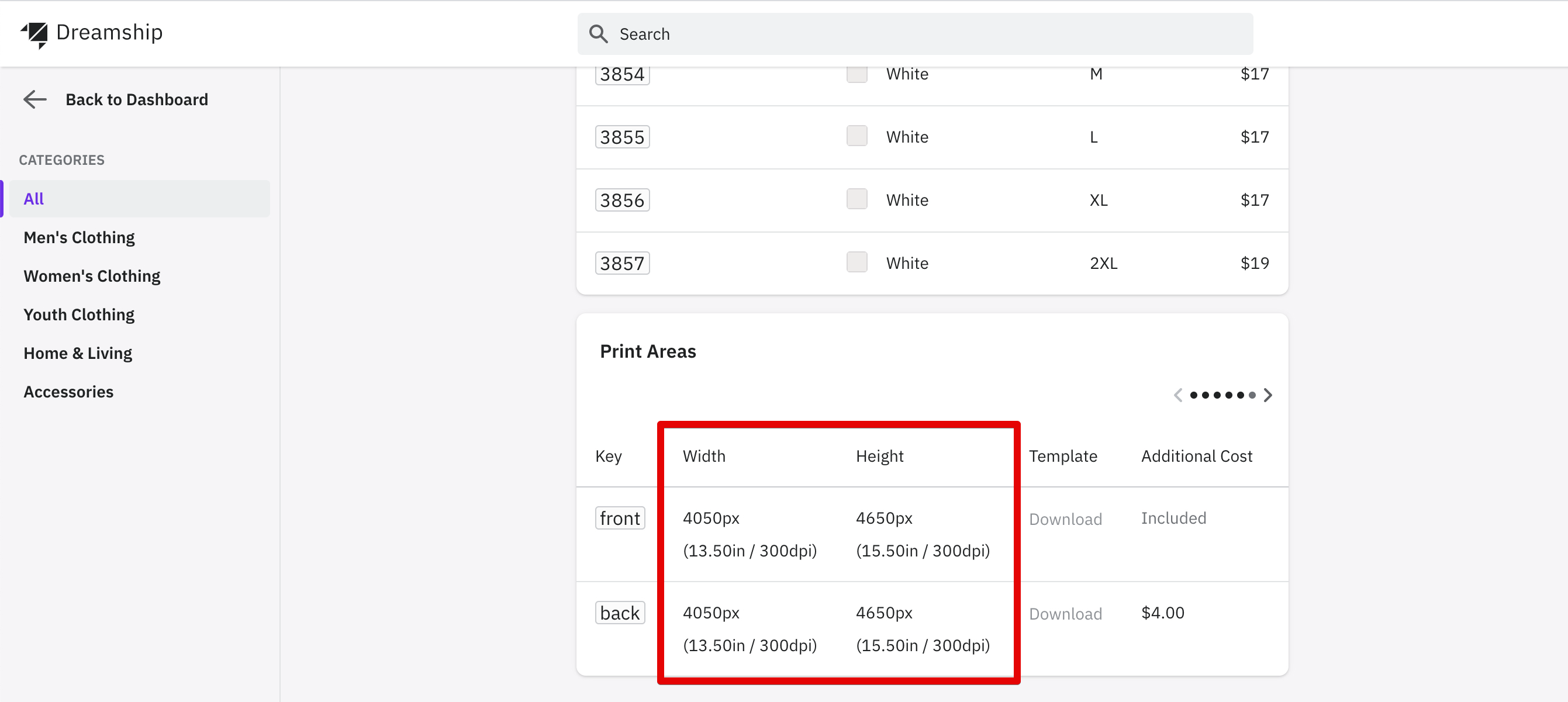Image resolution: width=1568 pixels, height=702 pixels.
Task: Click the front key badge
Action: [x=620, y=518]
